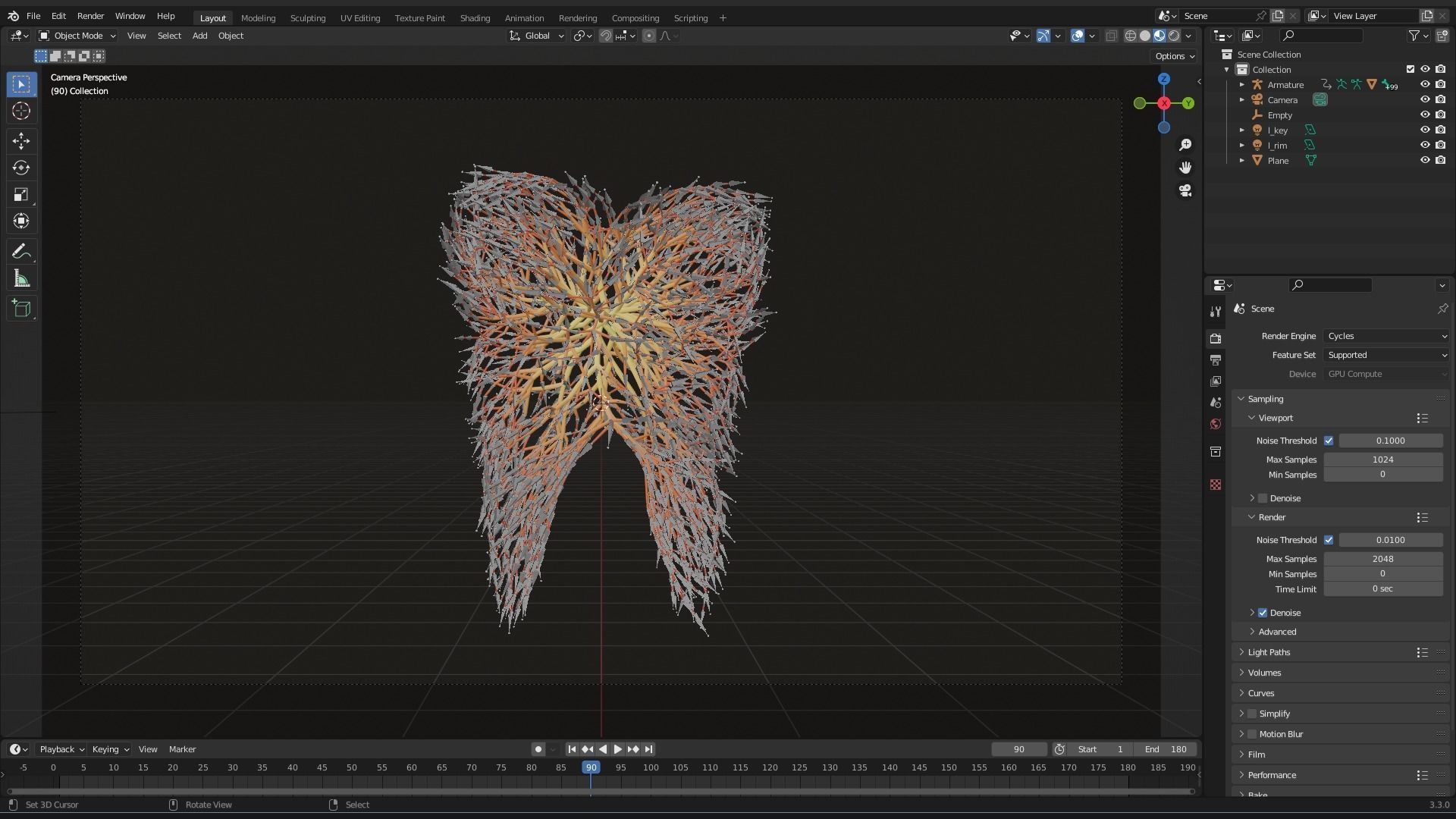Click the Blender logo menu icon
Viewport: 1456px width, 819px height.
tap(13, 16)
